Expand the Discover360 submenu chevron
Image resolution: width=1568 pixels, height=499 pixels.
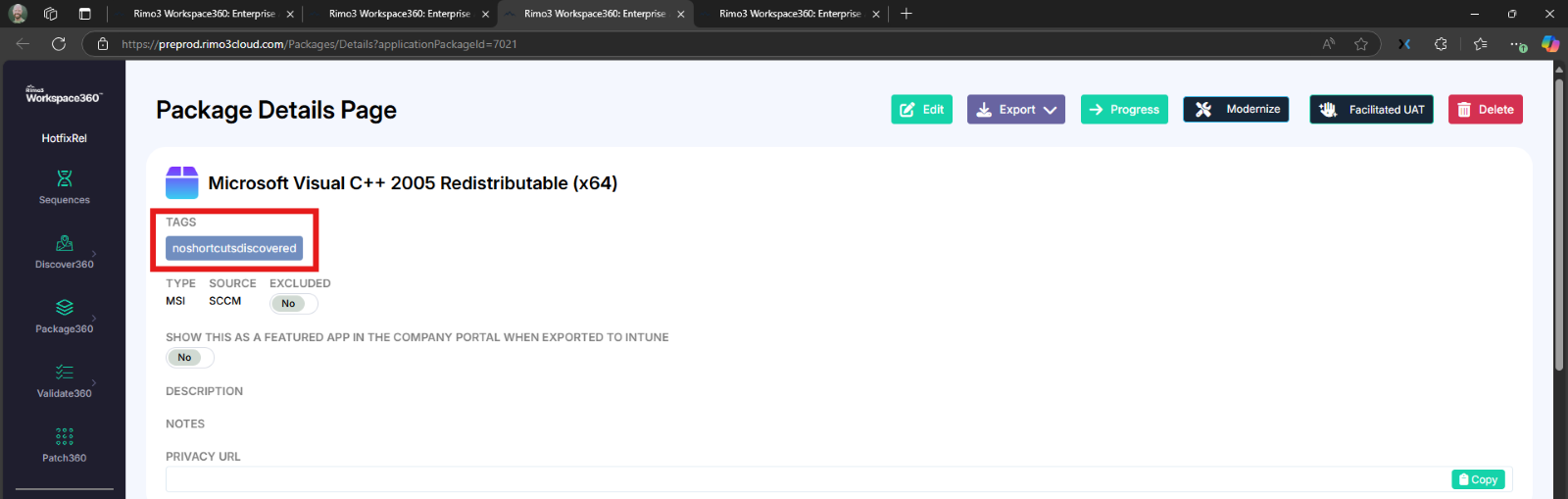coord(94,253)
